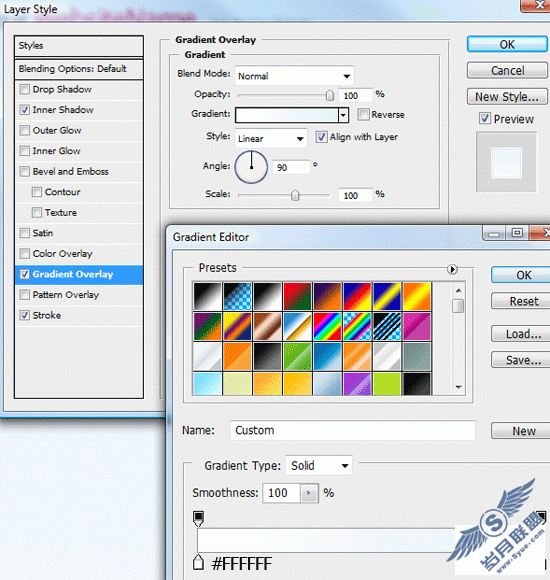Click the Reset button in Gradient Editor

[522, 301]
